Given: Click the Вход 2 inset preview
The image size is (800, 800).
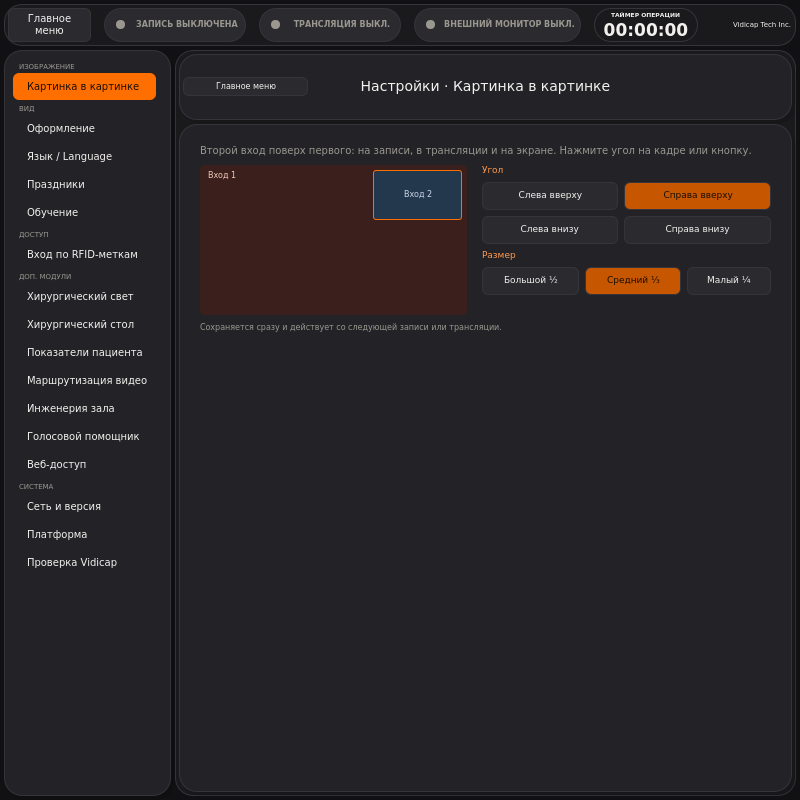Looking at the screenshot, I should click(x=417, y=195).
